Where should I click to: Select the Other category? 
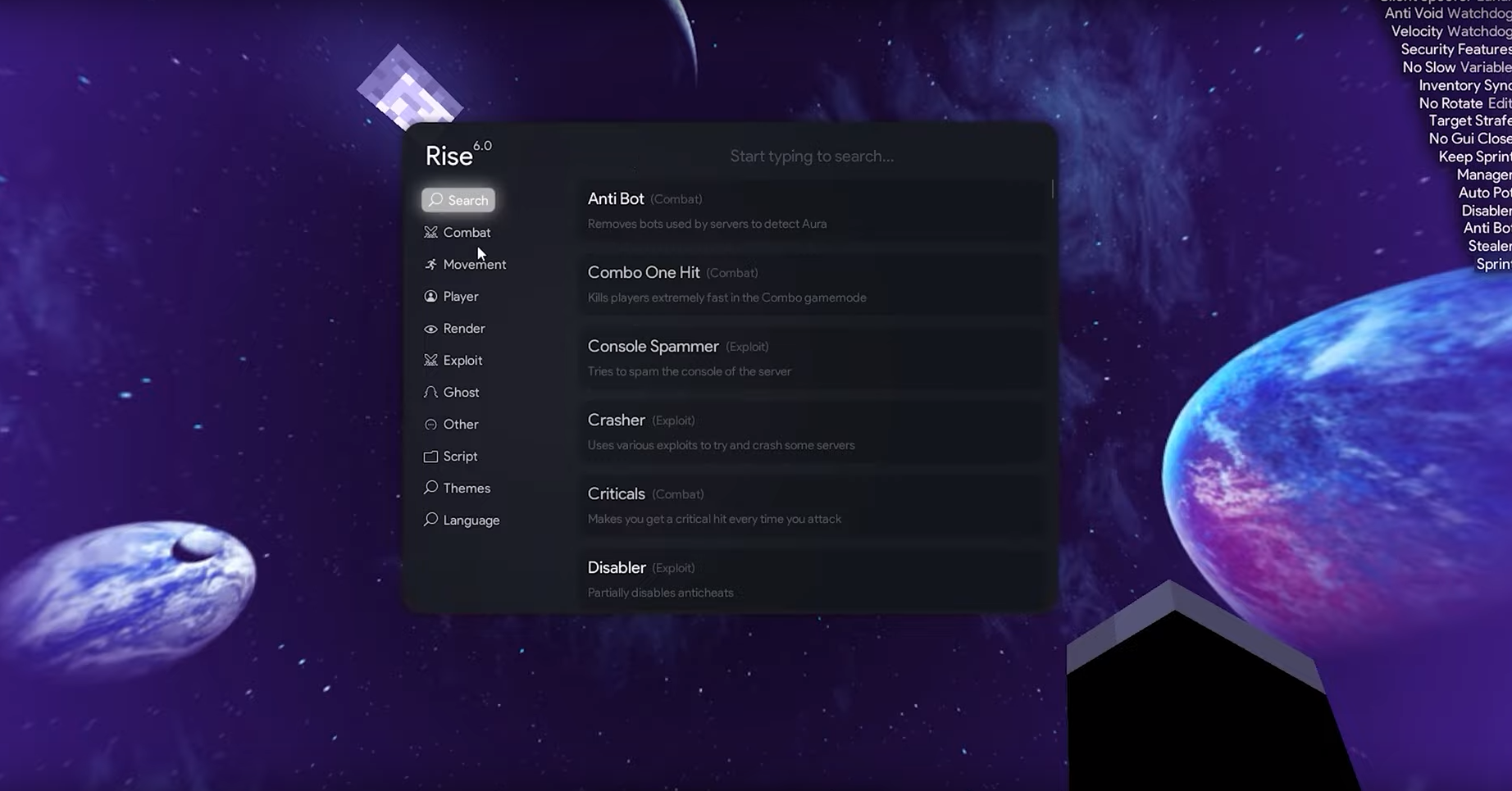[x=452, y=424]
